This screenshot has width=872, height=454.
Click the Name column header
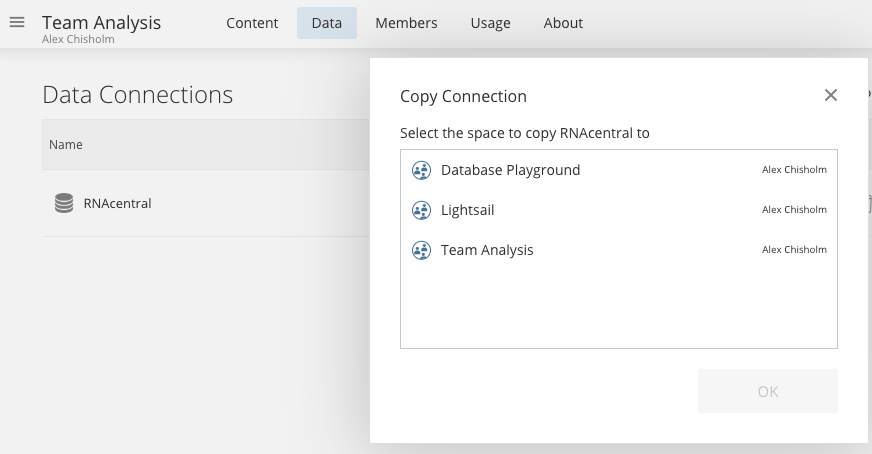(66, 145)
